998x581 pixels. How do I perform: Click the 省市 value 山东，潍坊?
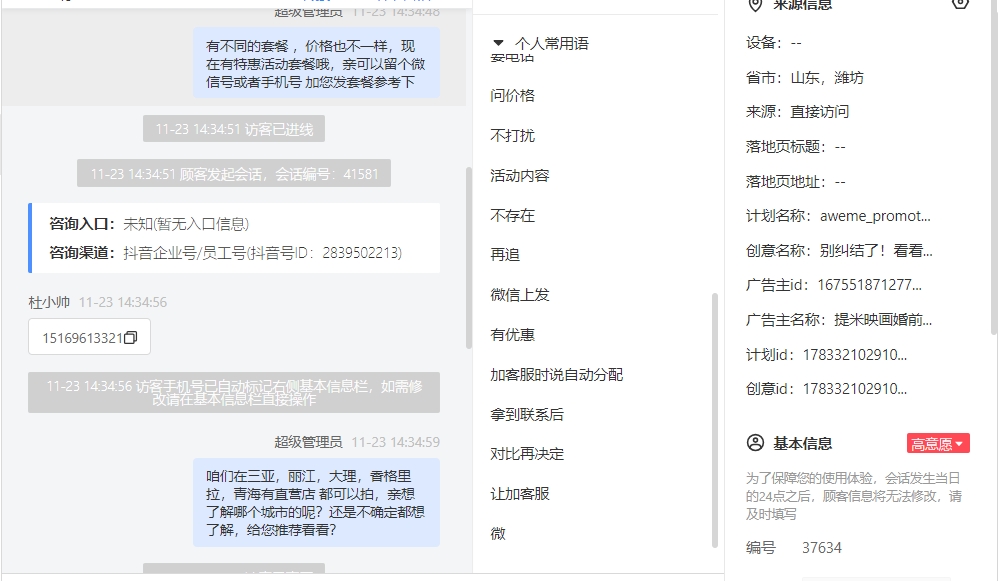[x=827, y=78]
